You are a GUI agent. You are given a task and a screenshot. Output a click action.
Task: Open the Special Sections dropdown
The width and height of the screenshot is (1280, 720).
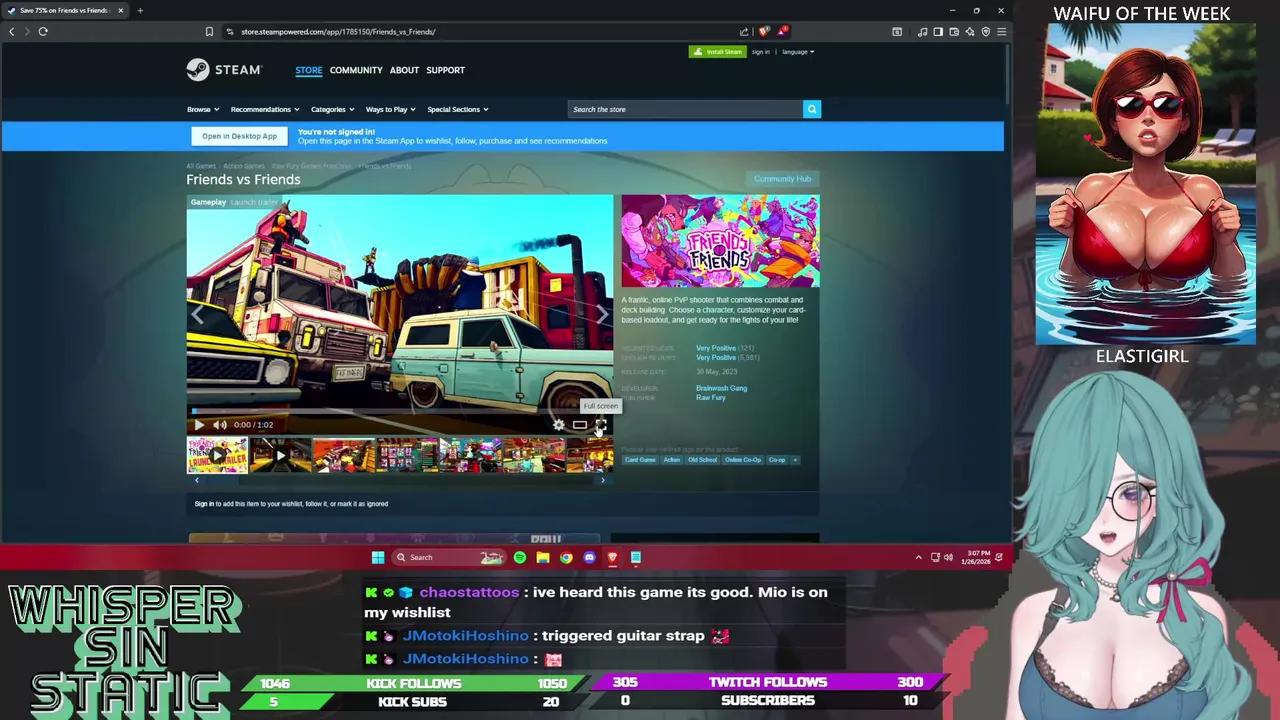[x=457, y=109]
